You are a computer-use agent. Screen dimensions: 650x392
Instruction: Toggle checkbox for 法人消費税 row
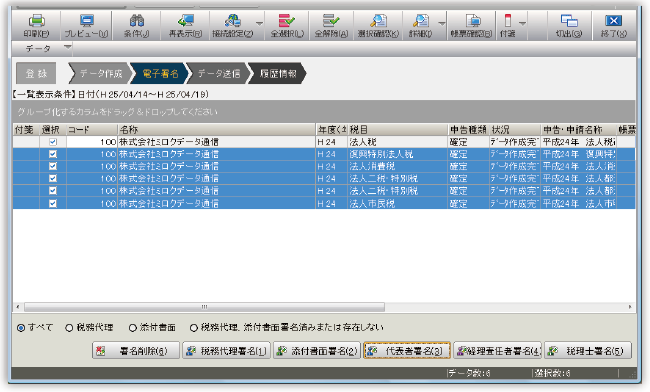[53, 166]
